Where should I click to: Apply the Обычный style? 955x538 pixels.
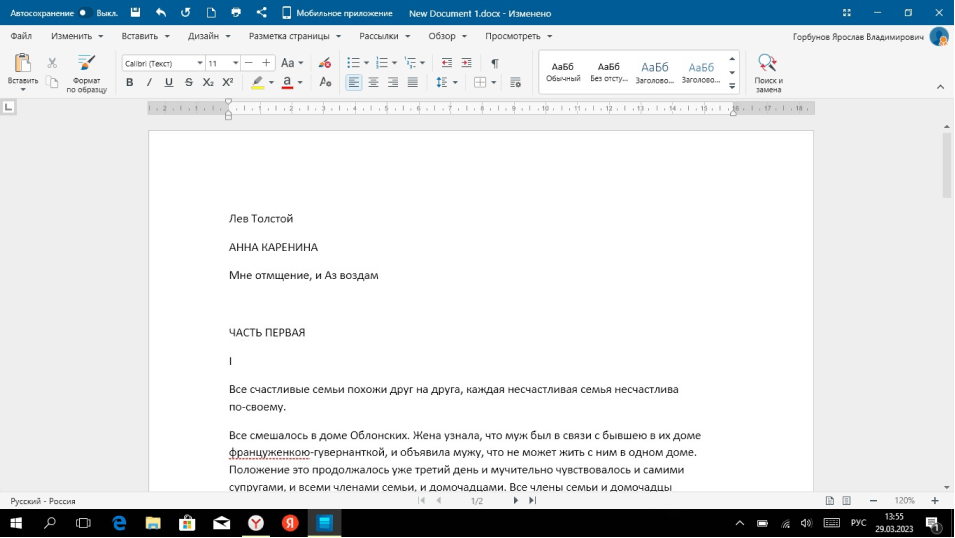[563, 72]
